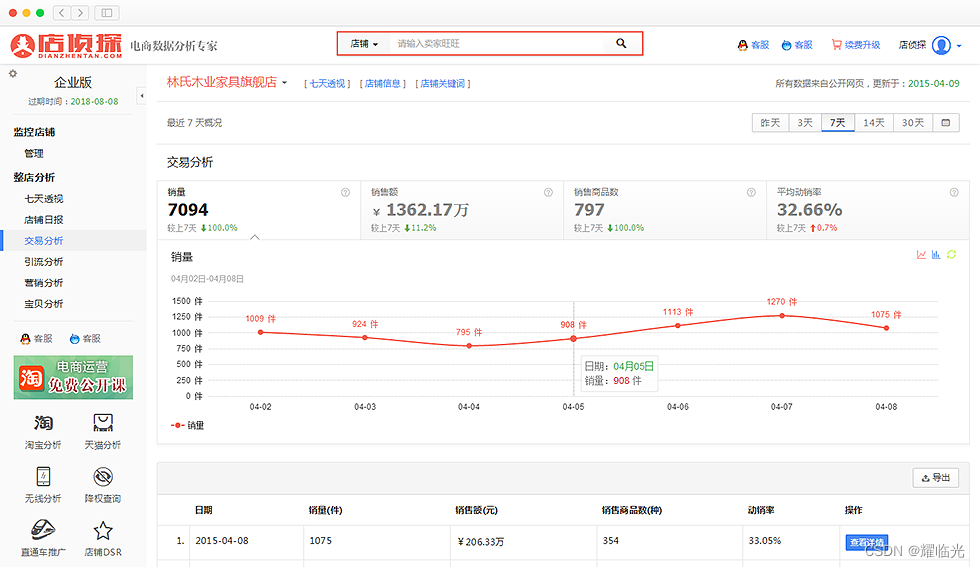Open 七天透视 in the sidebar

(44, 199)
